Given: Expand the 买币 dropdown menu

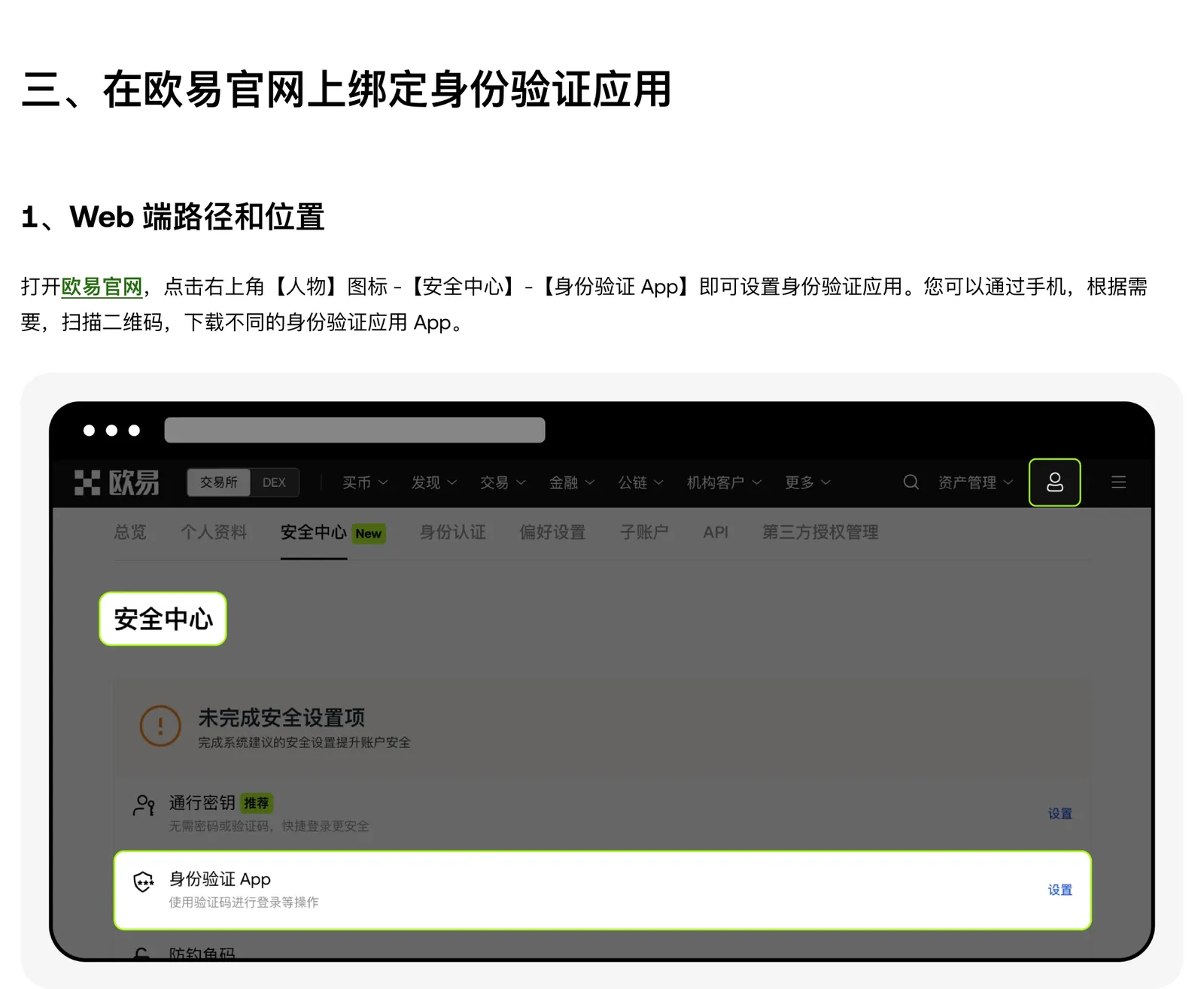Looking at the screenshot, I should point(365,482).
